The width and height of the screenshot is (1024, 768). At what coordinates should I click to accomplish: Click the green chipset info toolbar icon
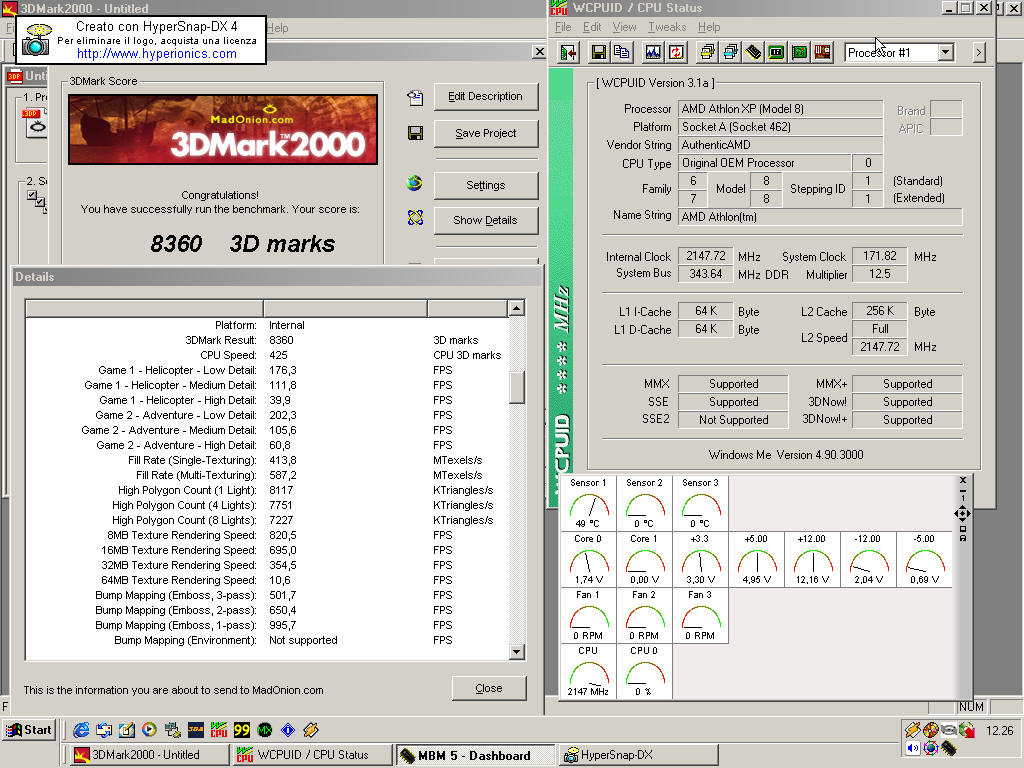pos(776,52)
